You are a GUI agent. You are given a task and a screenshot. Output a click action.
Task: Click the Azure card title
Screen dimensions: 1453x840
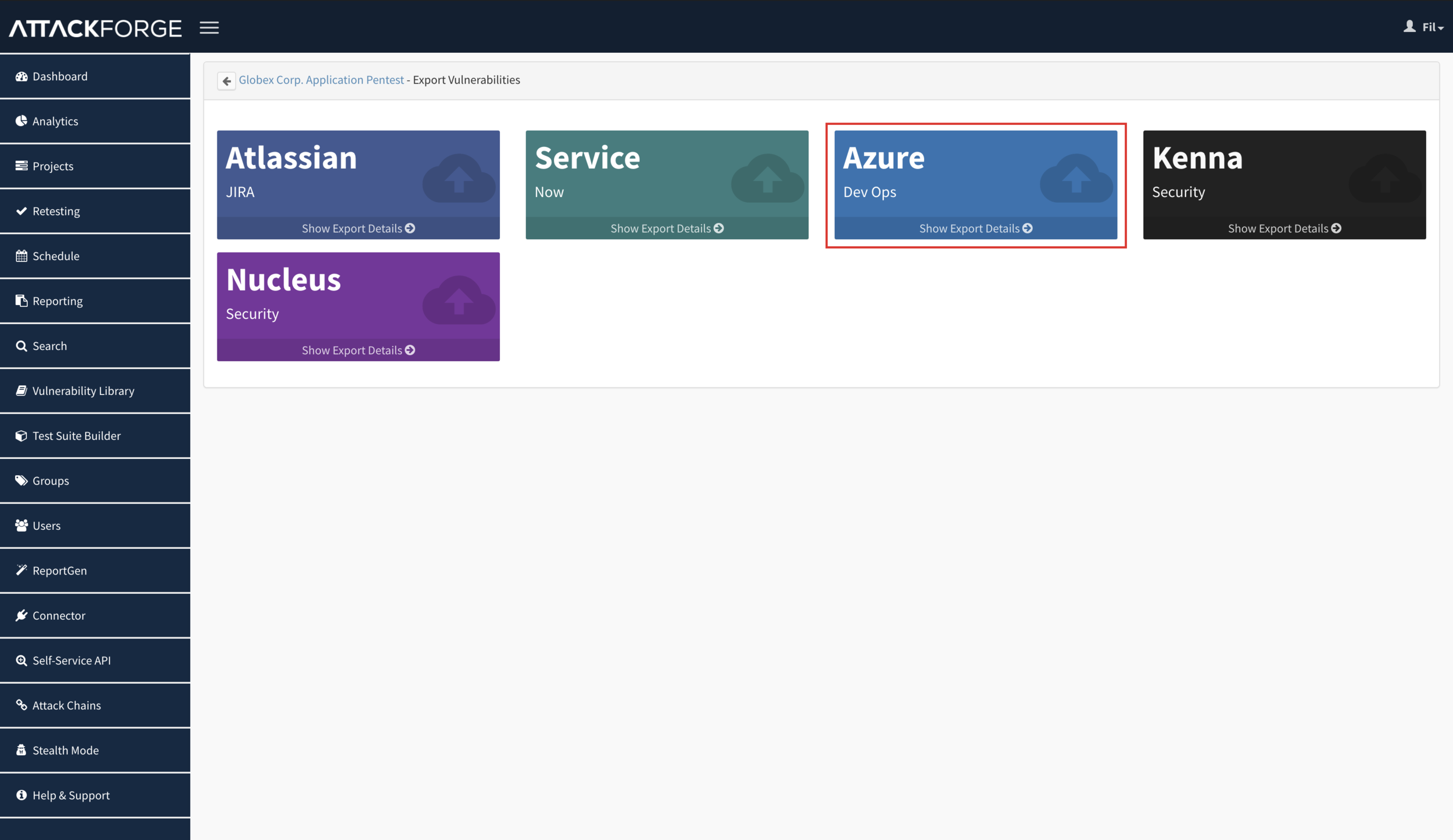pyautogui.click(x=884, y=157)
